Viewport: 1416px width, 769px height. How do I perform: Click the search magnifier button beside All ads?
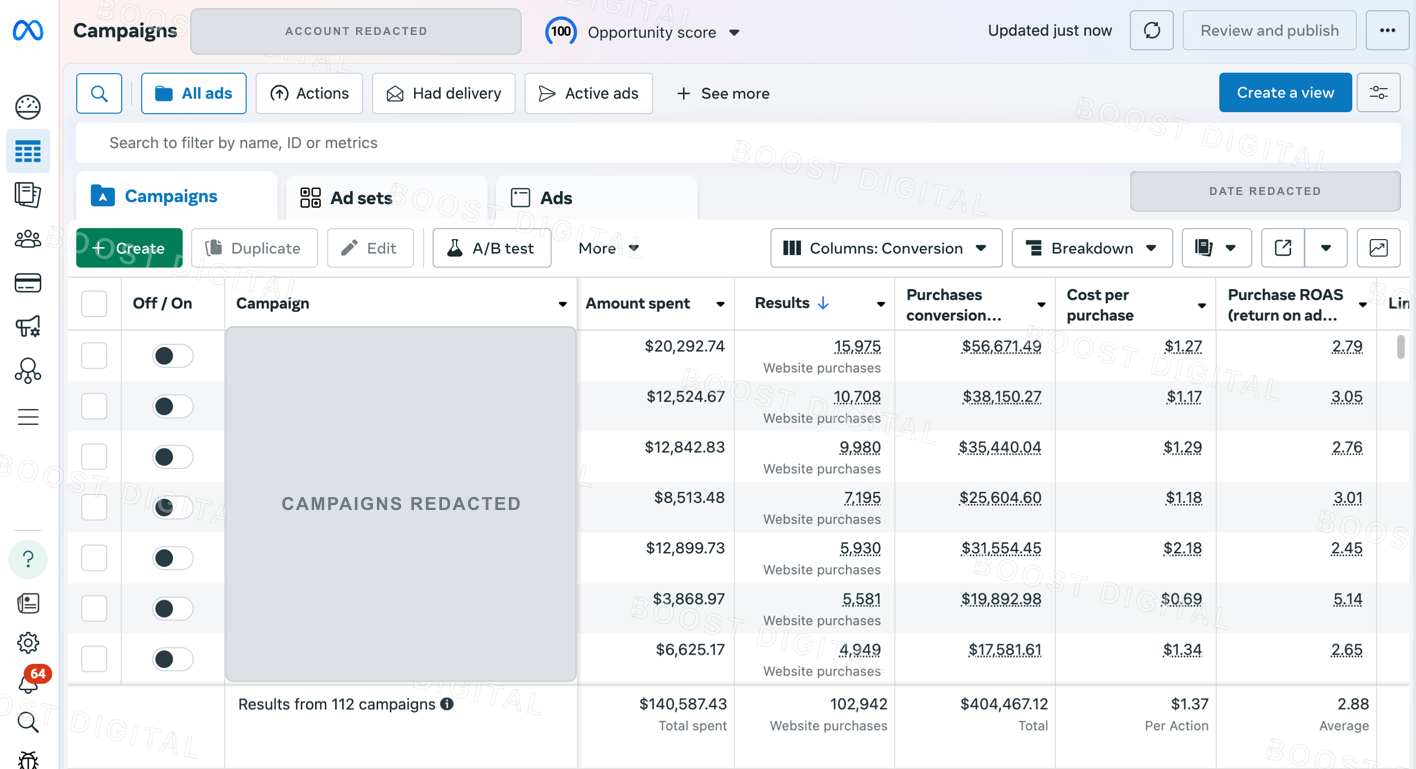(x=99, y=93)
